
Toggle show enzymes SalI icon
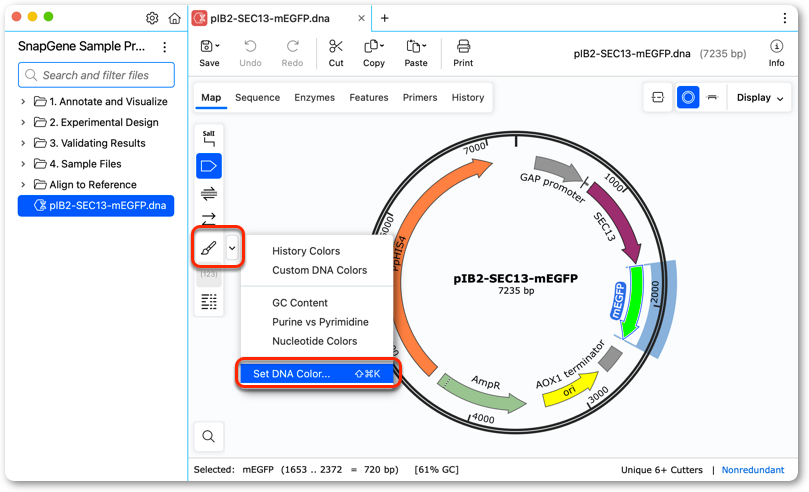point(209,138)
